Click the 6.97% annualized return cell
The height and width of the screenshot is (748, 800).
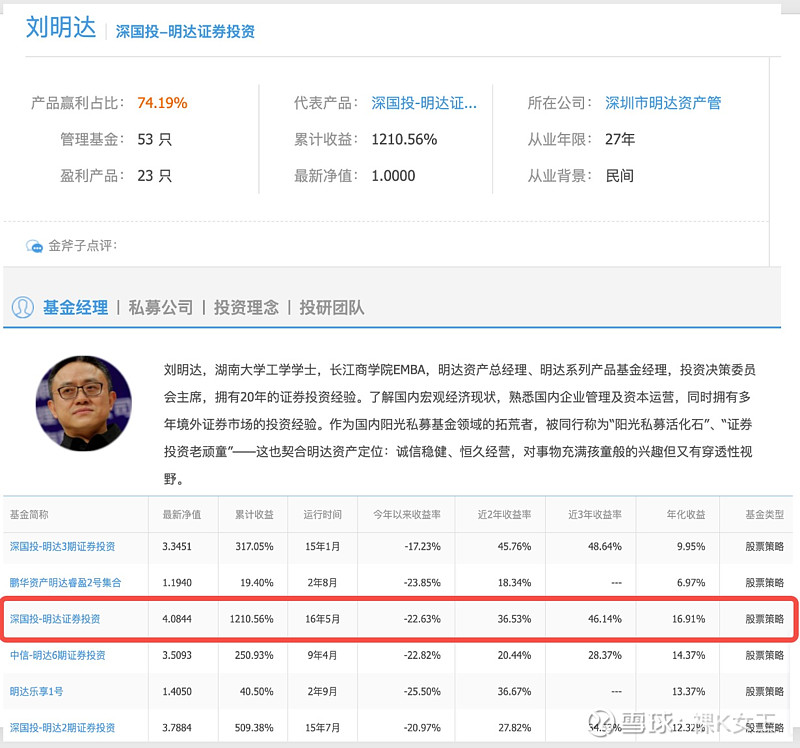pyautogui.click(x=691, y=583)
